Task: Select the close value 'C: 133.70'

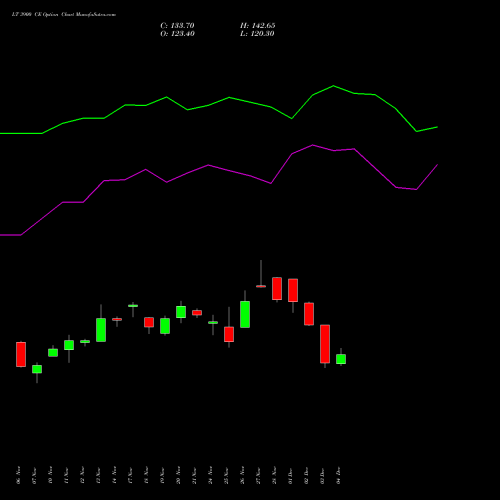Action: coord(177,26)
